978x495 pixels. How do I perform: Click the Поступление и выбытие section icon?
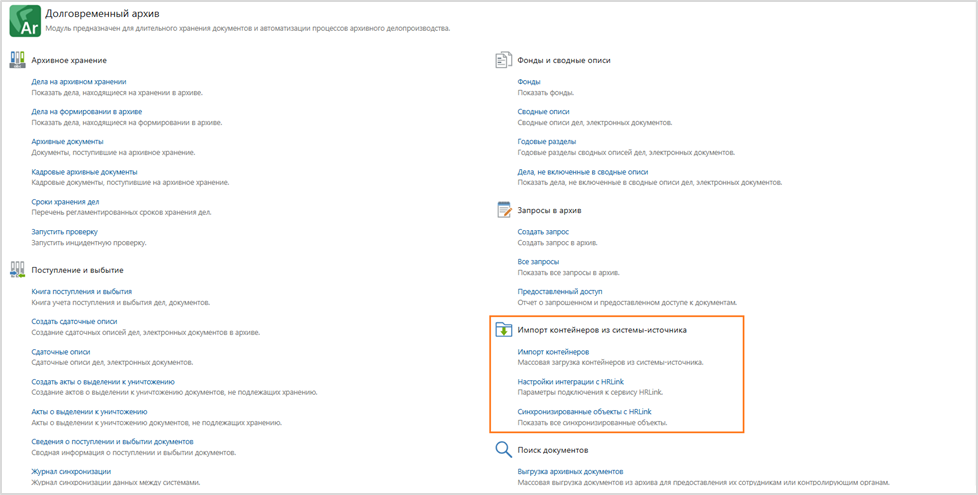17,269
